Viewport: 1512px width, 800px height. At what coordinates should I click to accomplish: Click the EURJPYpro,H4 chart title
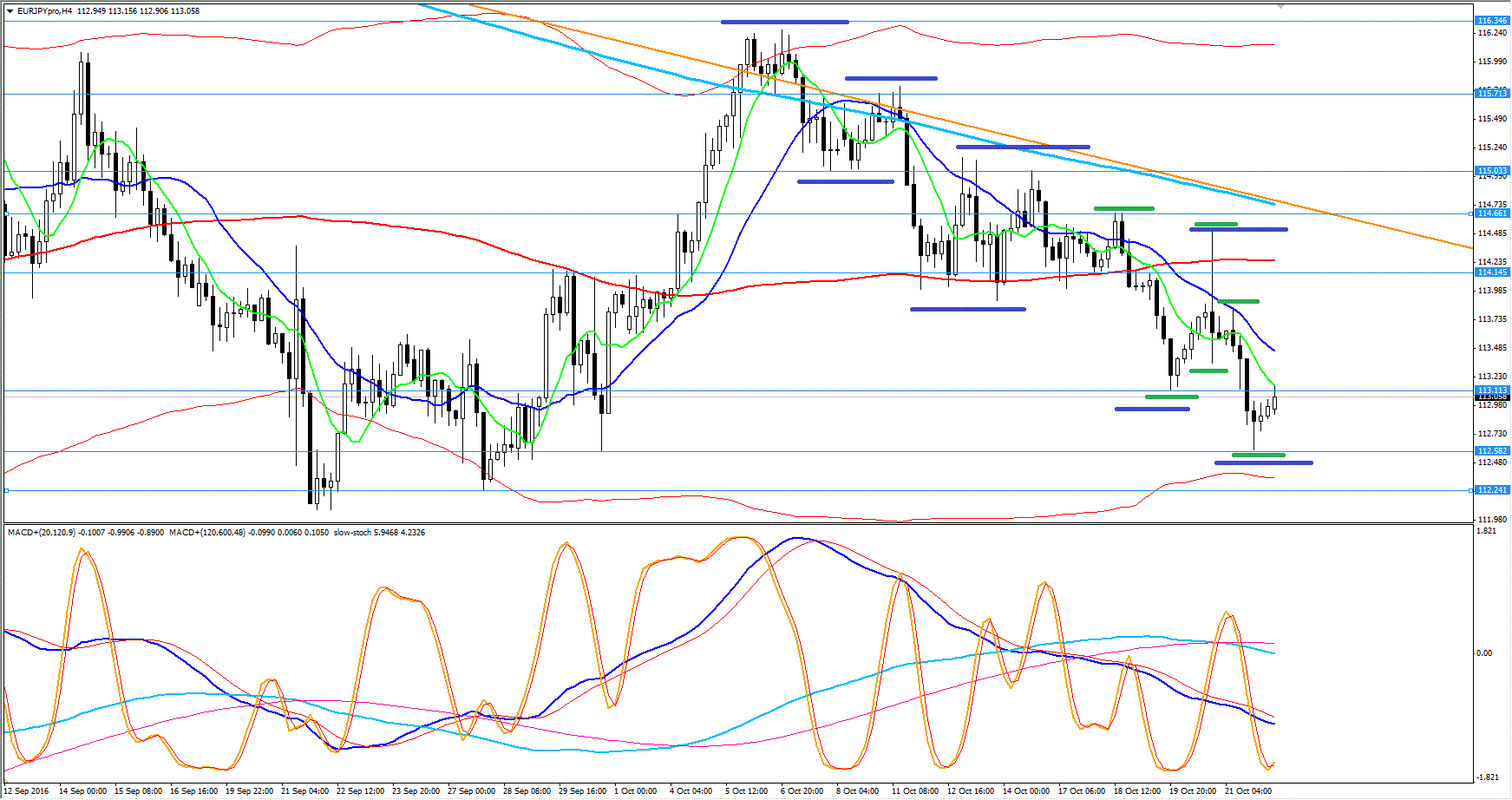pyautogui.click(x=43, y=11)
